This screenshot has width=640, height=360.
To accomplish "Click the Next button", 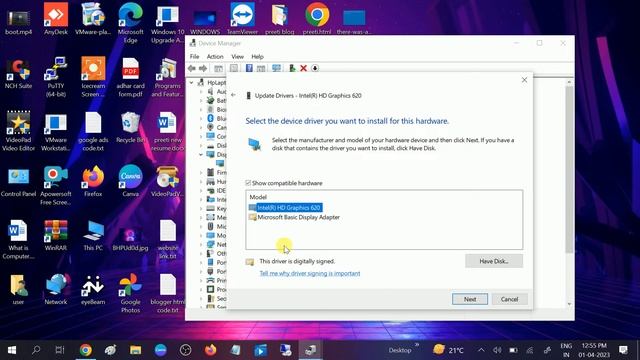I will coord(470,299).
